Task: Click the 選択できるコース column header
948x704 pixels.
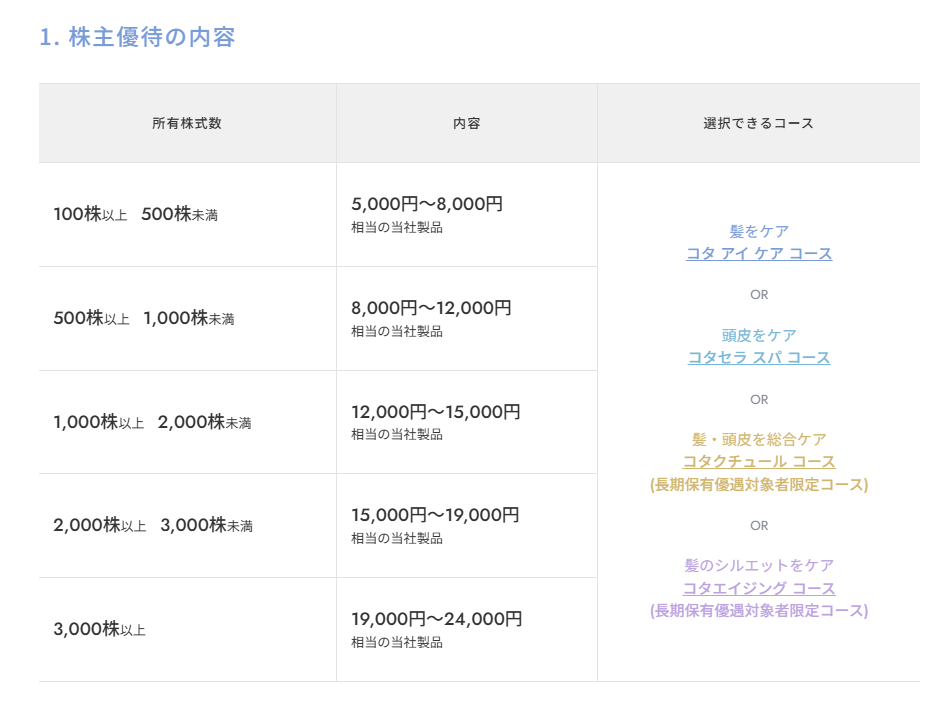Action: tap(758, 123)
